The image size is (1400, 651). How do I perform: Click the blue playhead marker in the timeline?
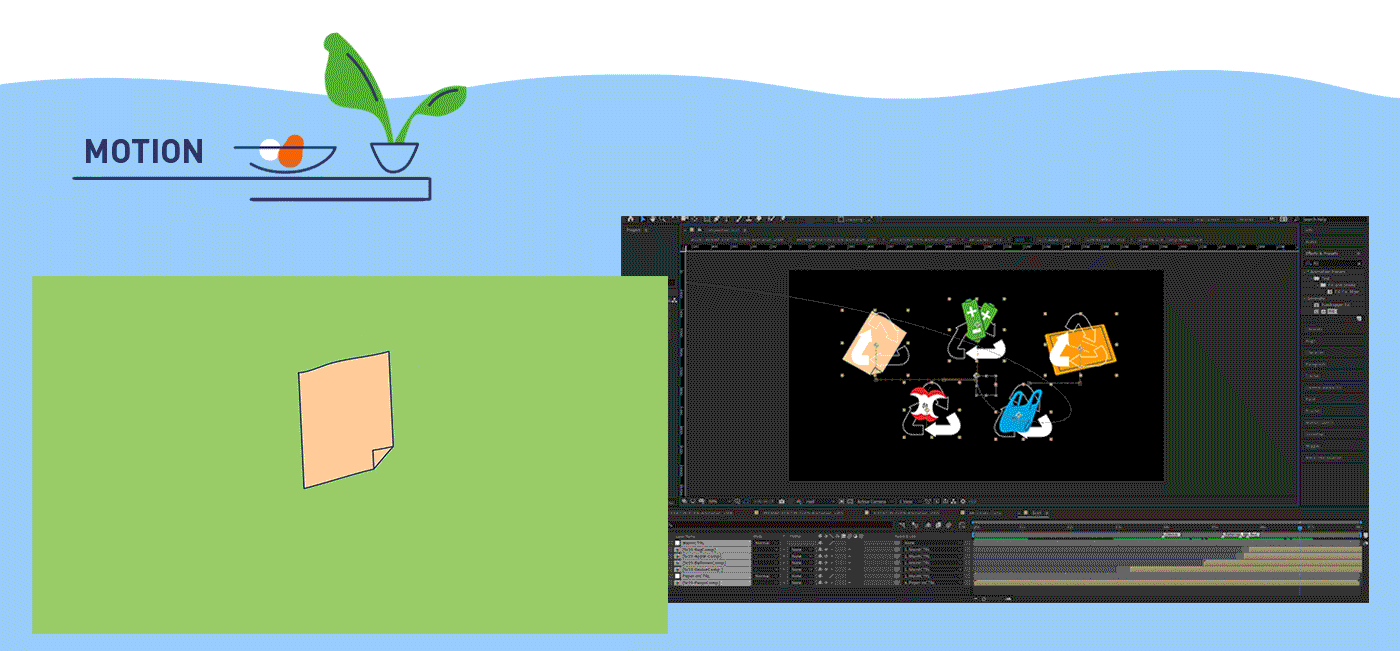pos(1299,527)
